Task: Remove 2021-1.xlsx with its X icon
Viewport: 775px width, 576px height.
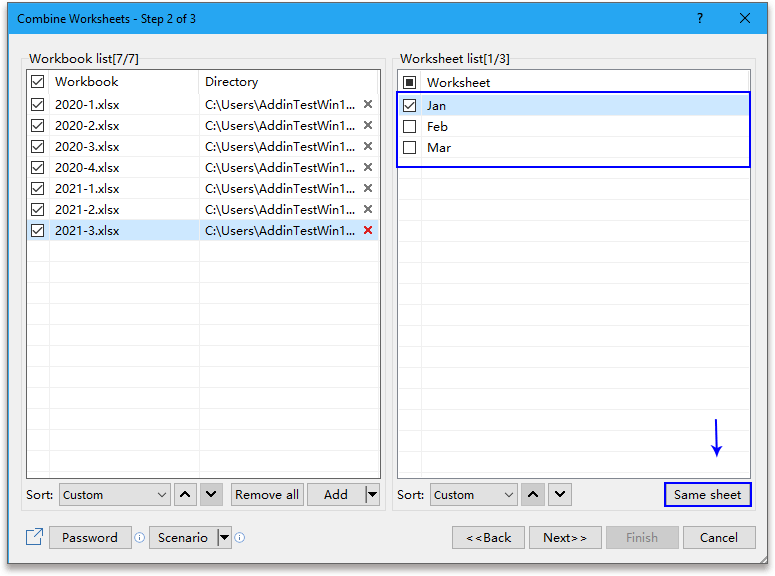Action: [x=368, y=188]
